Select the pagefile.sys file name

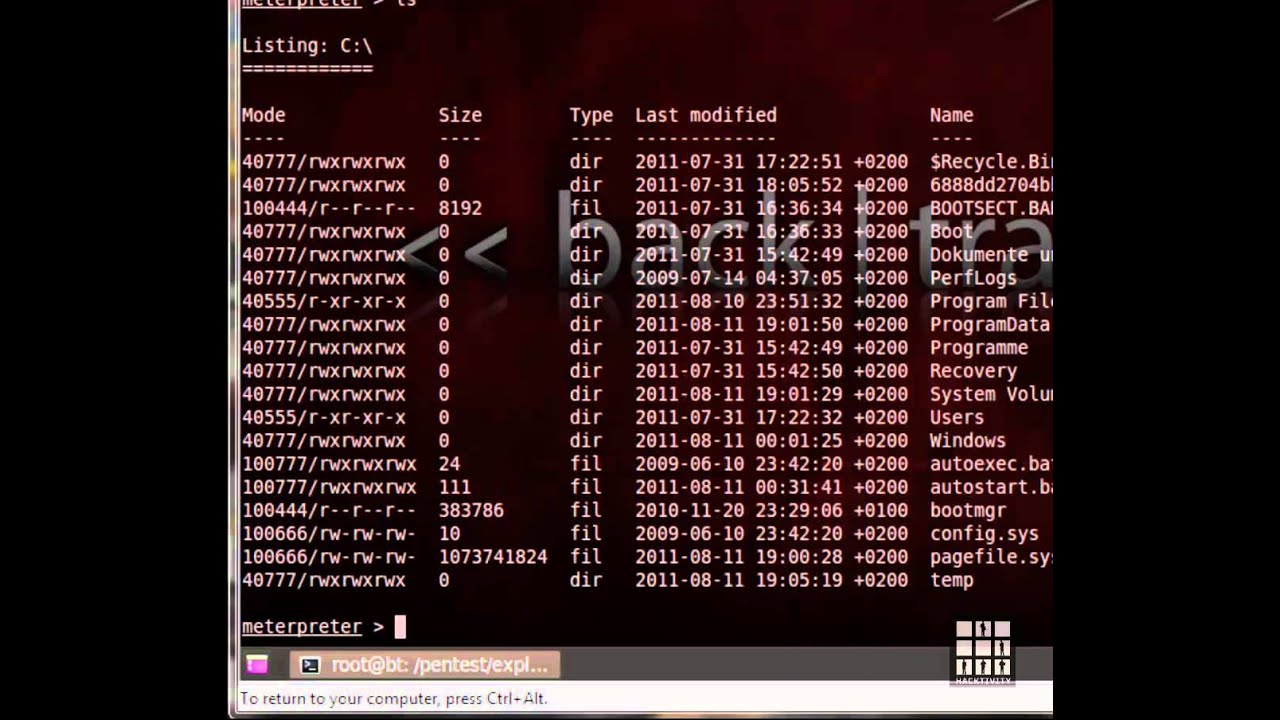point(991,557)
